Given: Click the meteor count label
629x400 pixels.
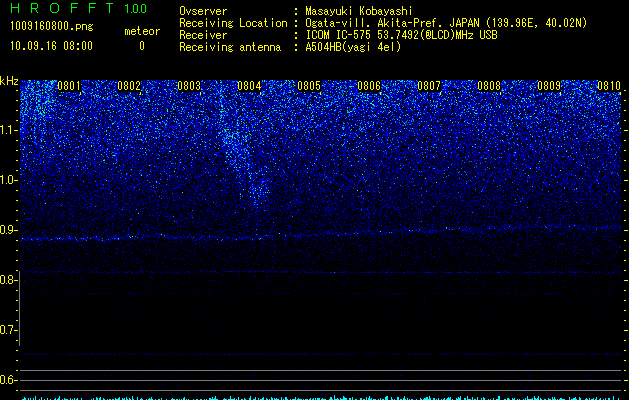Looking at the screenshot, I should 142,31.
